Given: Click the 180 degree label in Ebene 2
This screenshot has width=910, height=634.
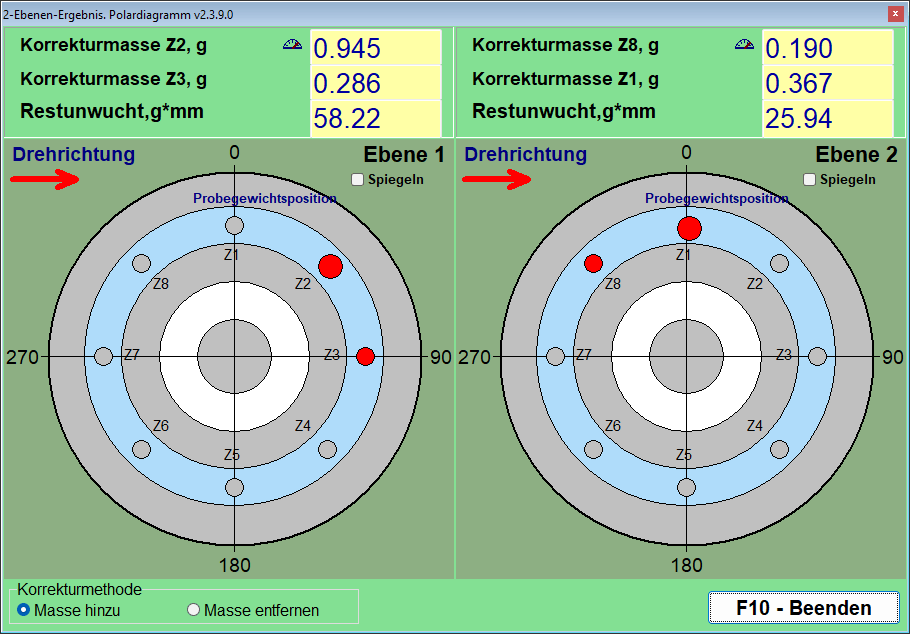Looking at the screenshot, I should pos(687,565).
